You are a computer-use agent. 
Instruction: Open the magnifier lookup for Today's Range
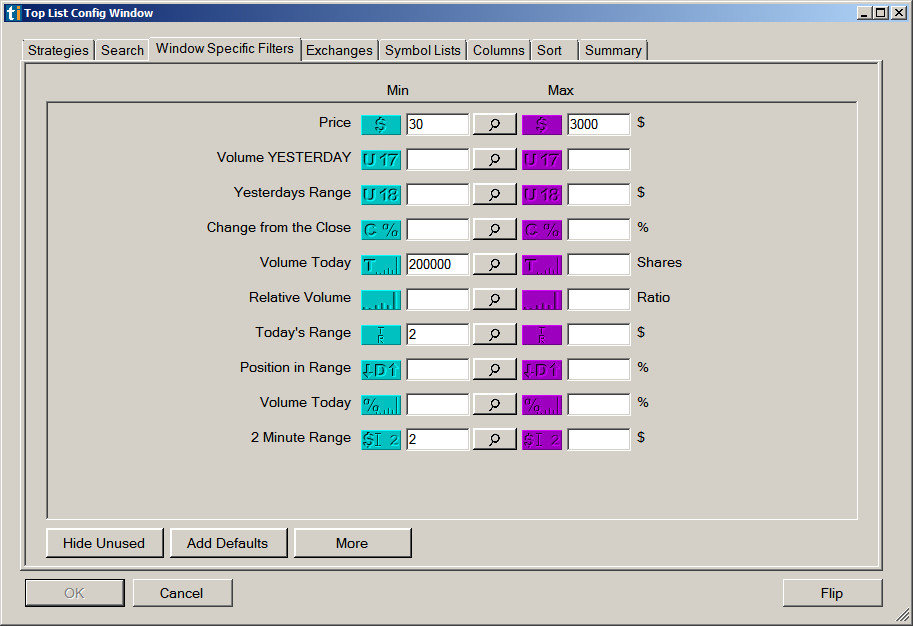(x=494, y=334)
